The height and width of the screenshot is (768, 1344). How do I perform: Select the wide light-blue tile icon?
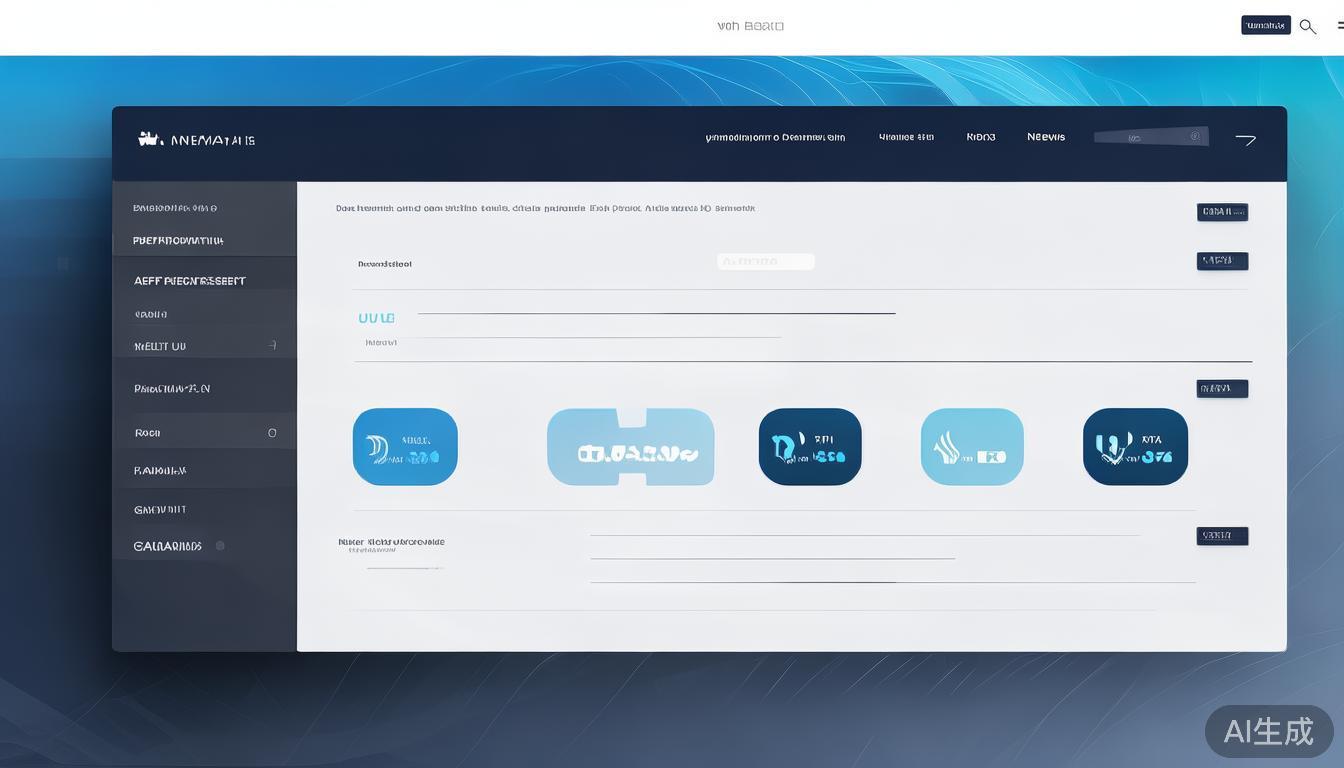(630, 447)
